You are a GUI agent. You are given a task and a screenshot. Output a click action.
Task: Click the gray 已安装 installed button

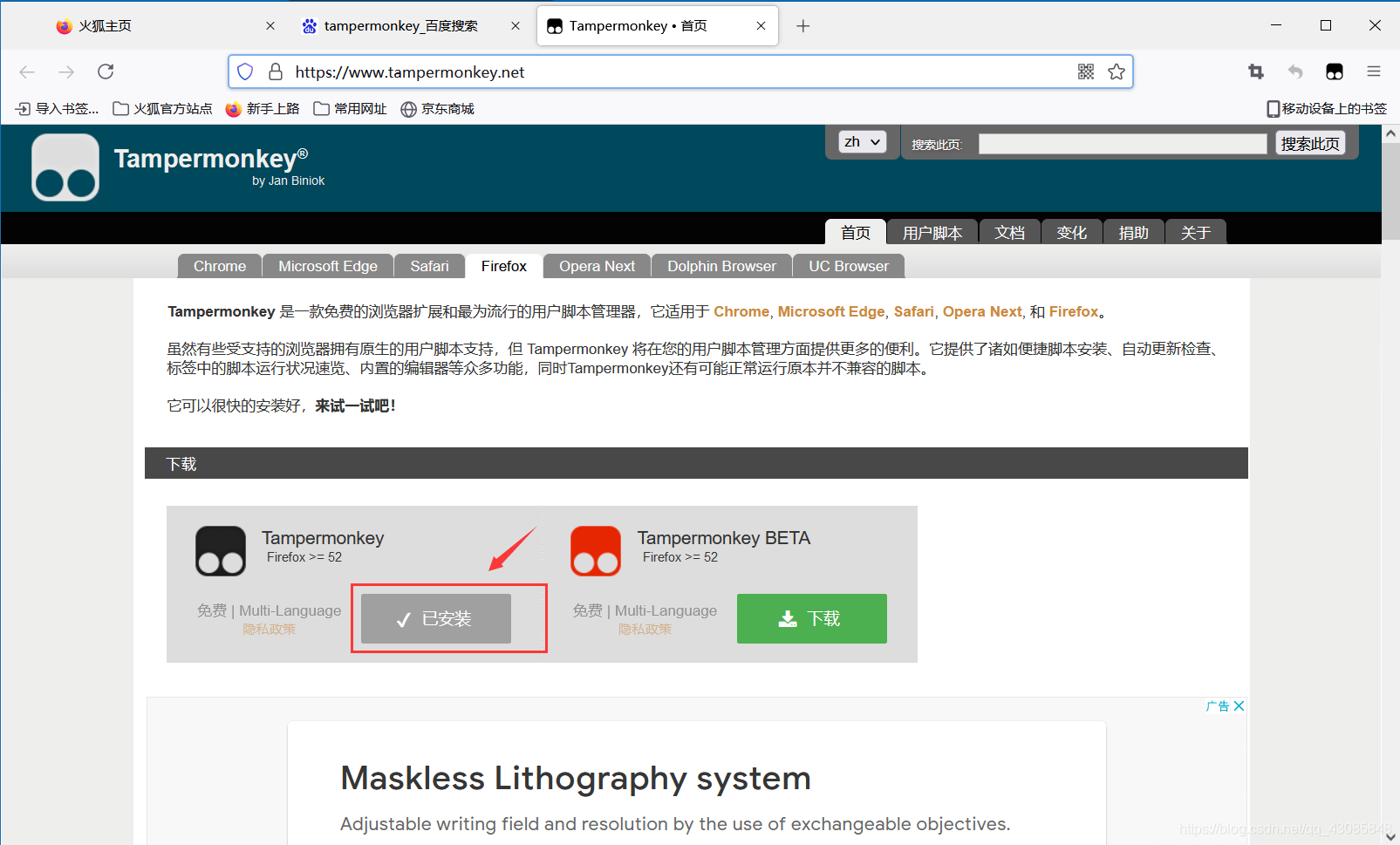pos(436,618)
